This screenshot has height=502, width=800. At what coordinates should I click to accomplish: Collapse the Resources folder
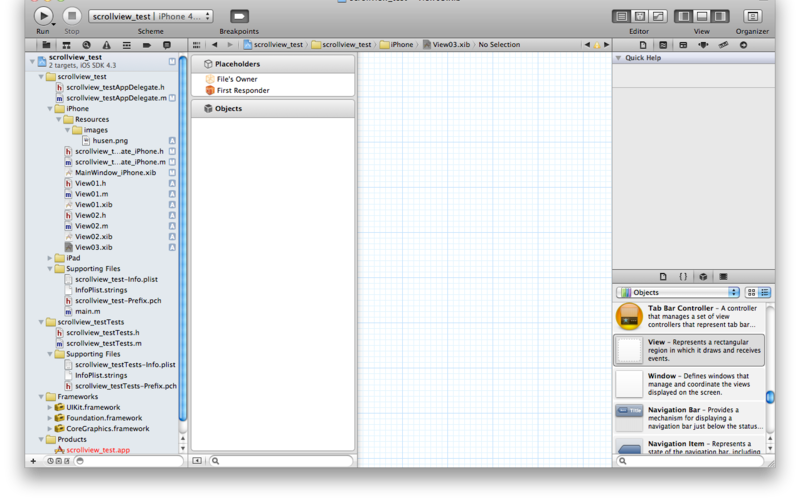point(59,119)
